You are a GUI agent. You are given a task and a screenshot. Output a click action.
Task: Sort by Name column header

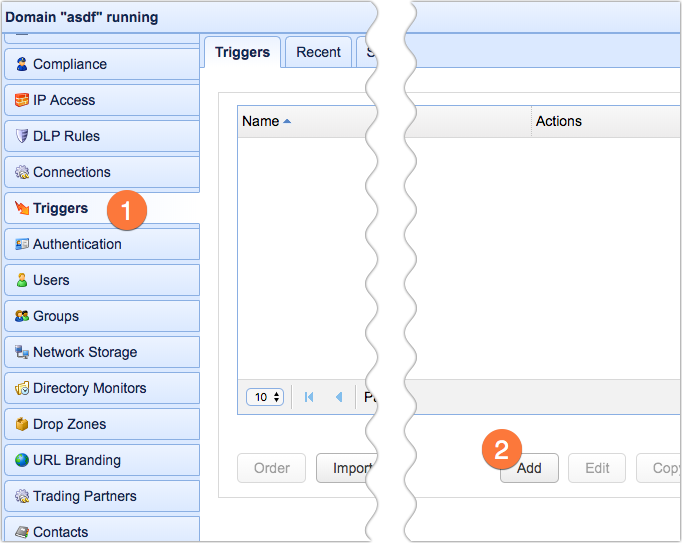(261, 121)
